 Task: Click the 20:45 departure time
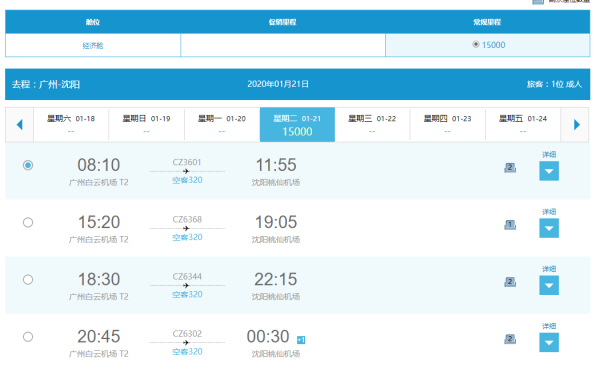99,337
